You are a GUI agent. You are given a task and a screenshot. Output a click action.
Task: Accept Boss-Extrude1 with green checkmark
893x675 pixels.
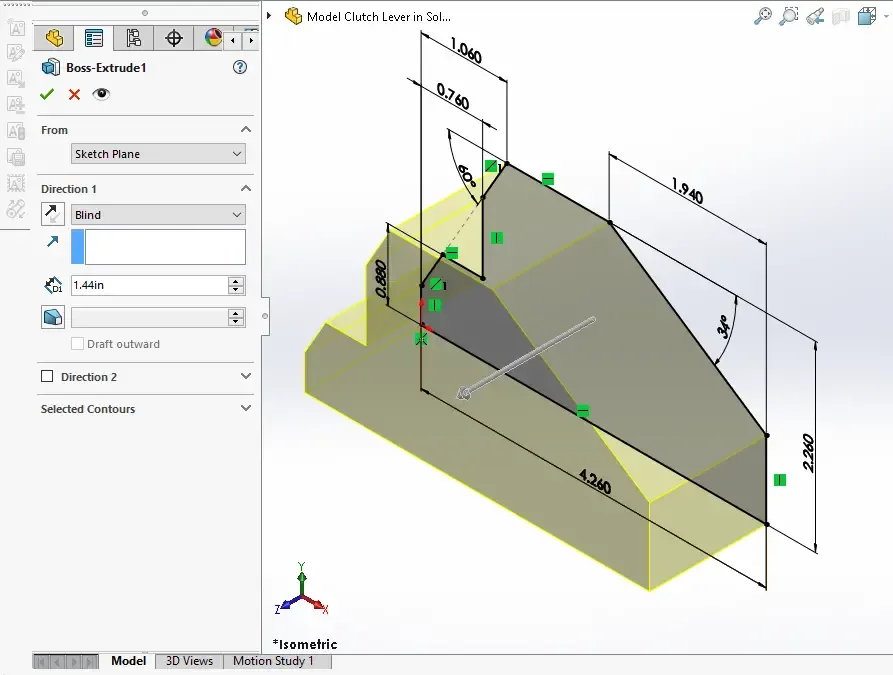click(47, 94)
